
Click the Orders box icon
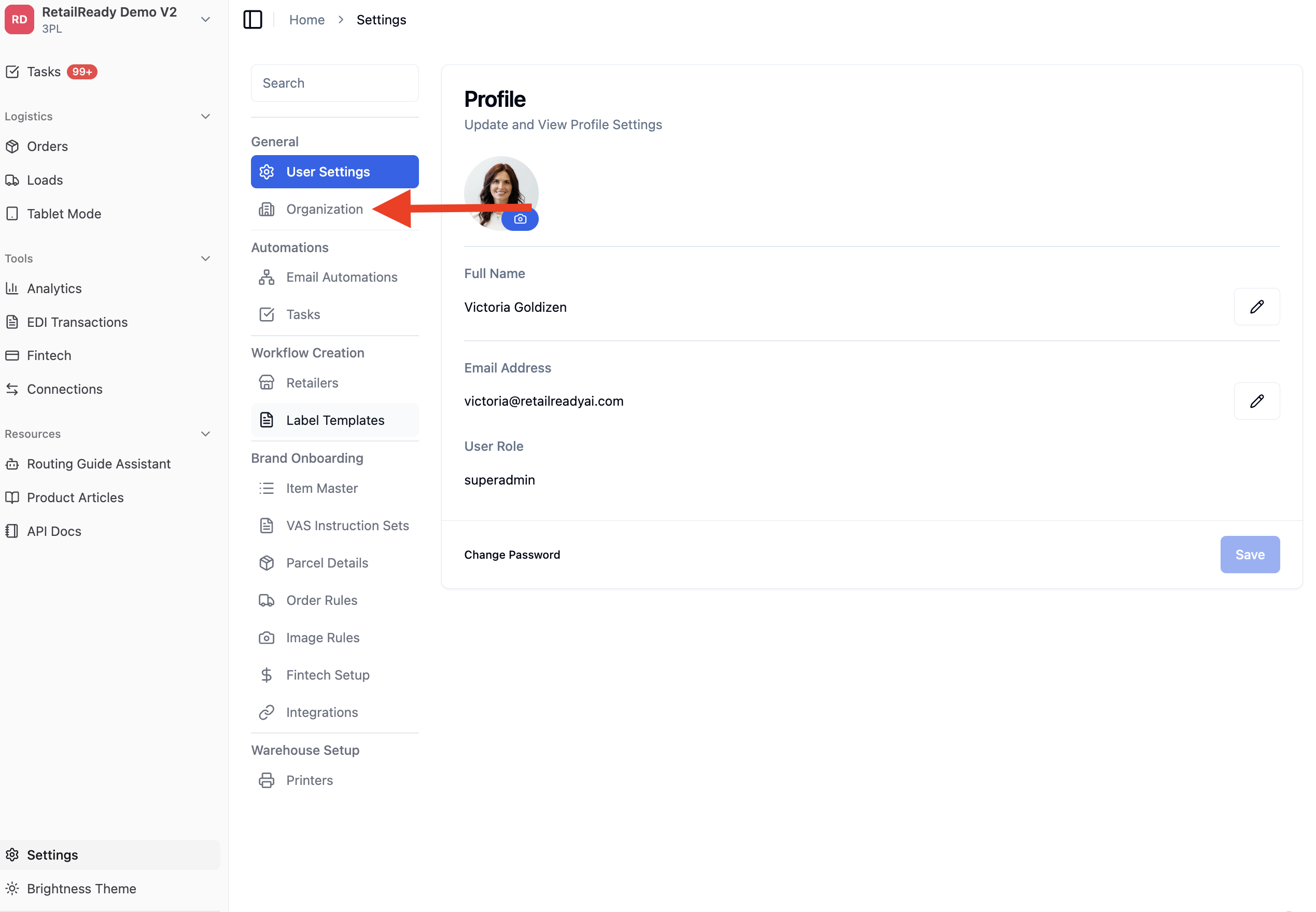pyautogui.click(x=12, y=146)
